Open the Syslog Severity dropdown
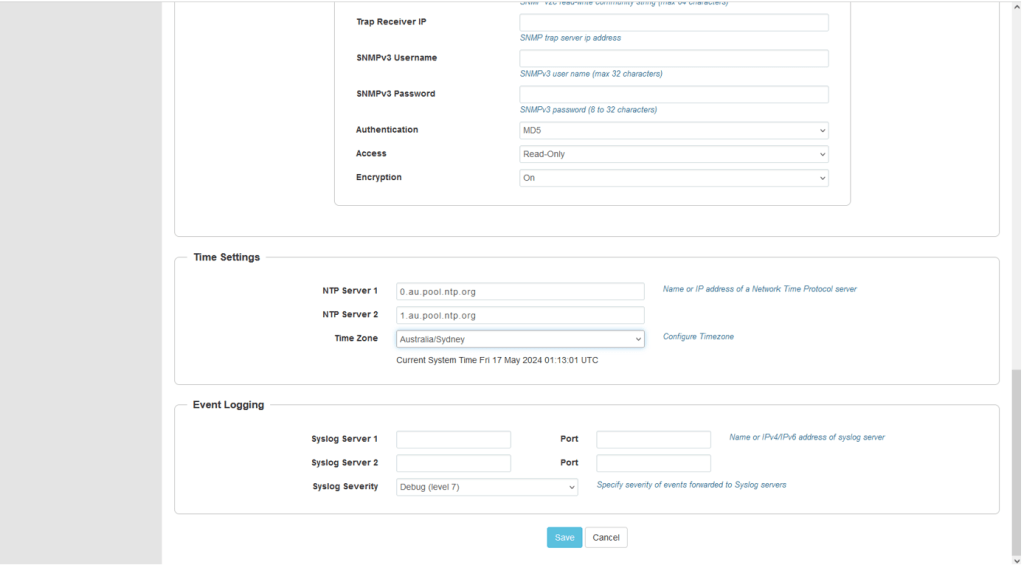 (x=487, y=487)
